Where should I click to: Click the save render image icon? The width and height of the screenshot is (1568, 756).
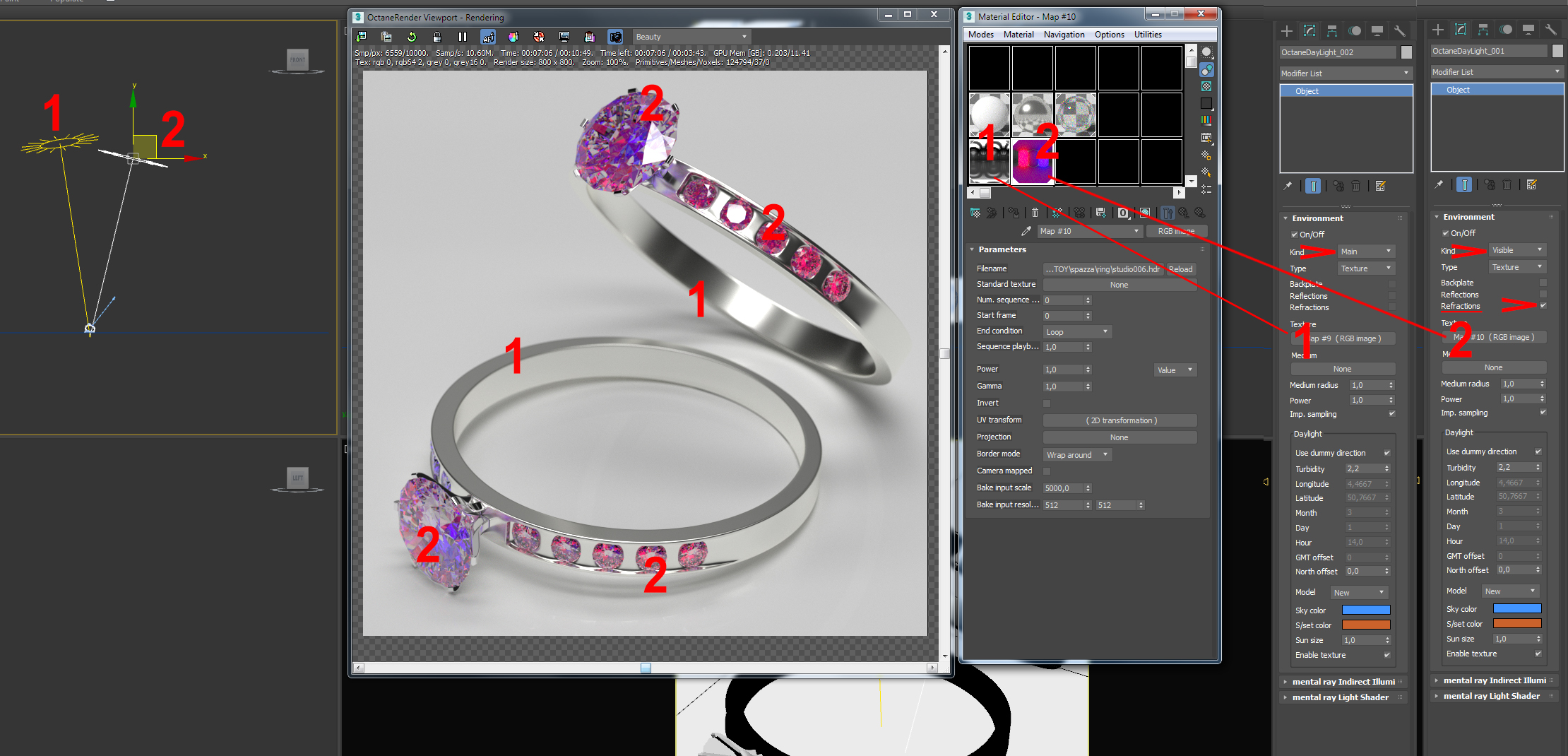(x=361, y=37)
